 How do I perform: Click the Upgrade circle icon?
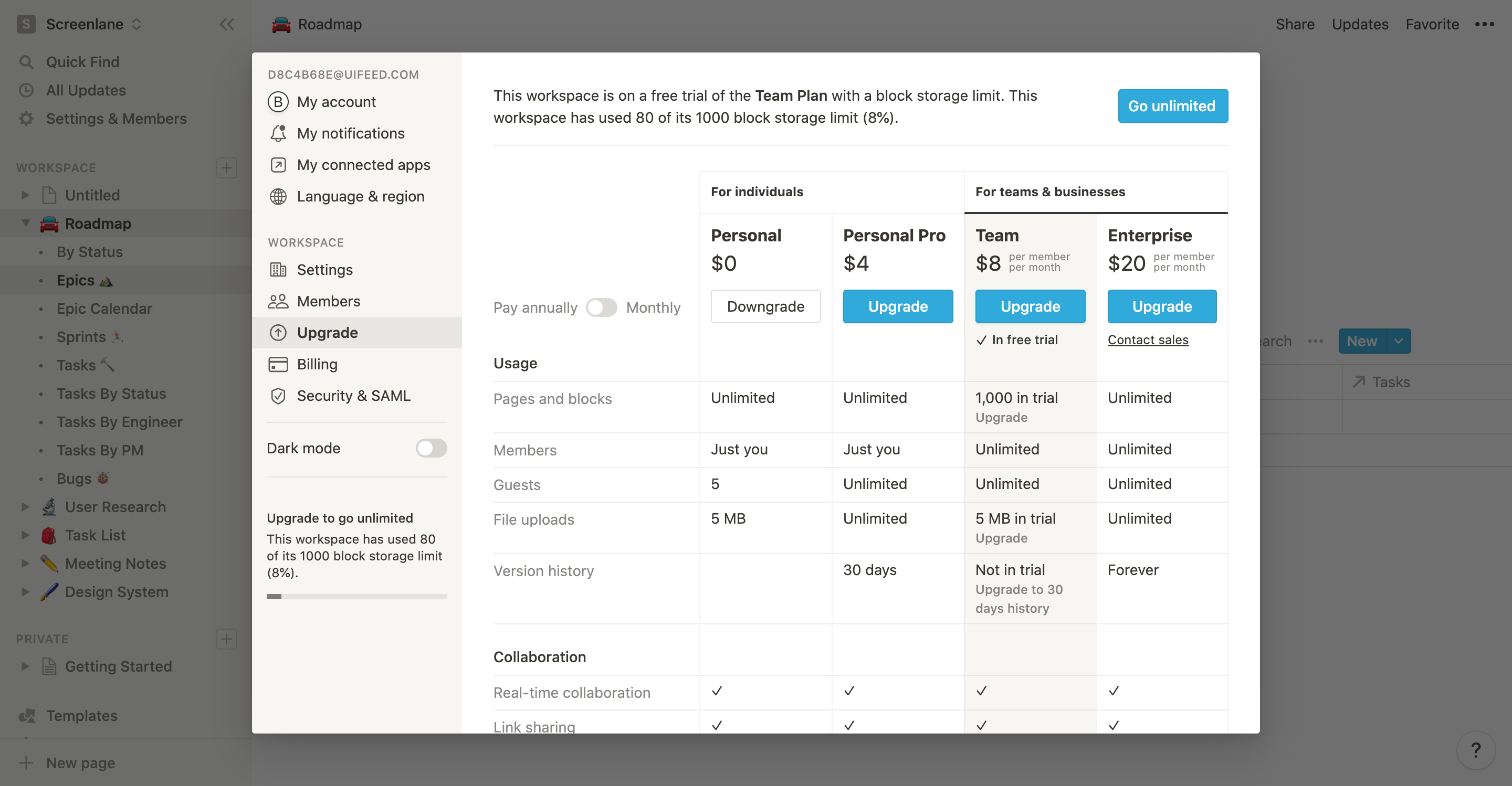(278, 332)
